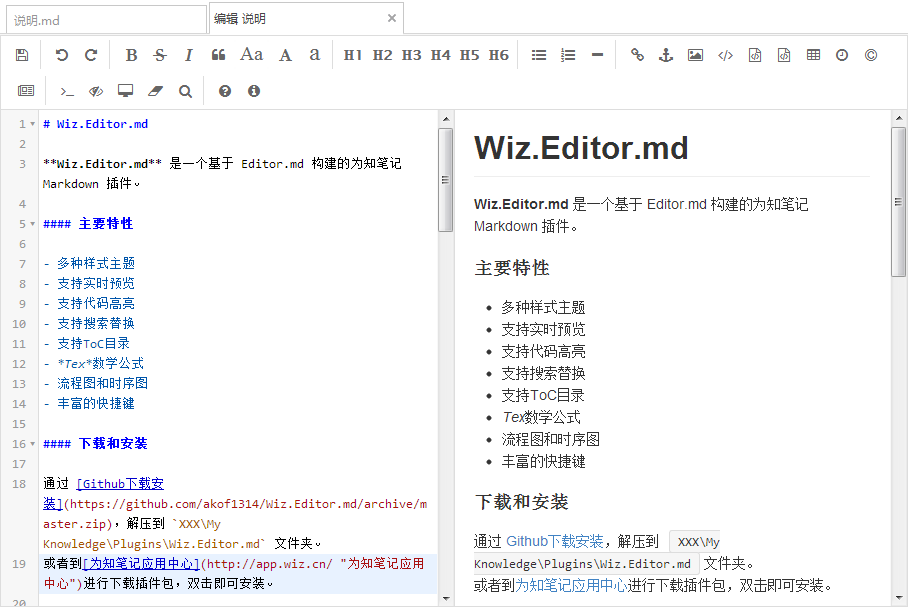This screenshot has height=607, width=908.
Task: Collapse line 1 heading fold arrow
Action: [x=32, y=124]
